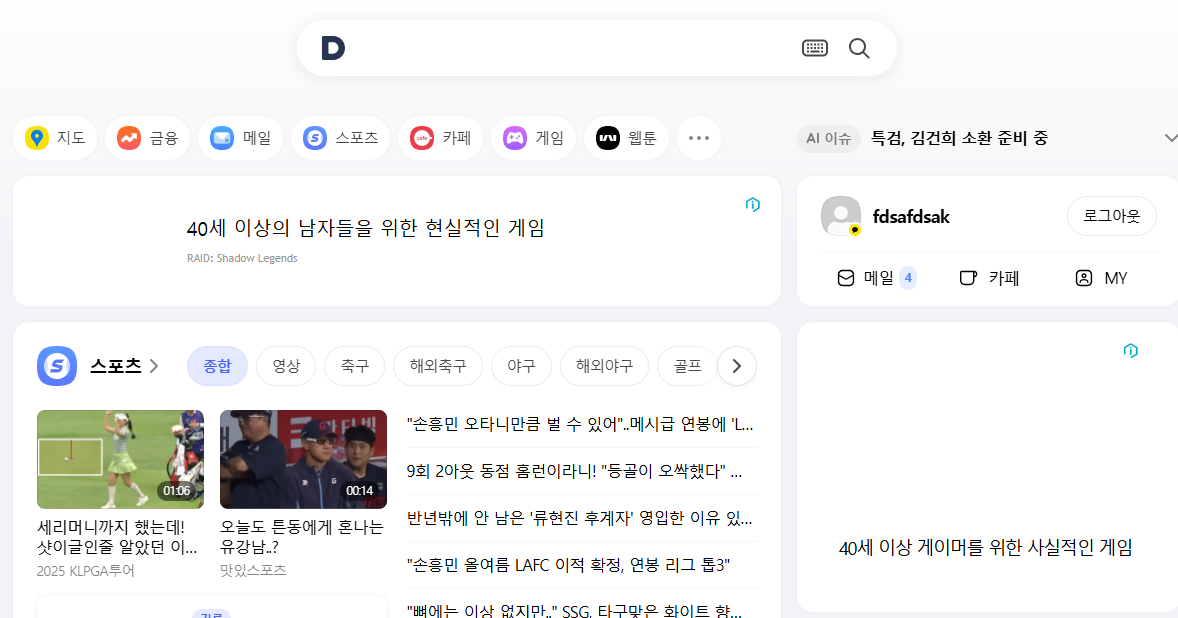Open 메일 shortcut in service bar
Image resolution: width=1178 pixels, height=618 pixels.
click(x=240, y=138)
